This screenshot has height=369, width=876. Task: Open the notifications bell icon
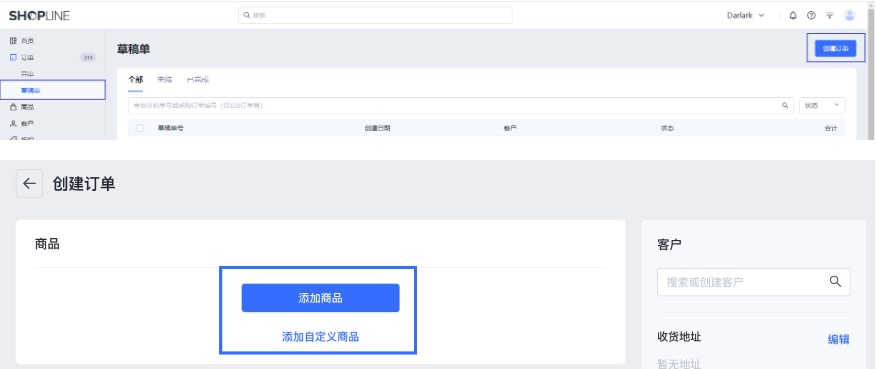[793, 16]
